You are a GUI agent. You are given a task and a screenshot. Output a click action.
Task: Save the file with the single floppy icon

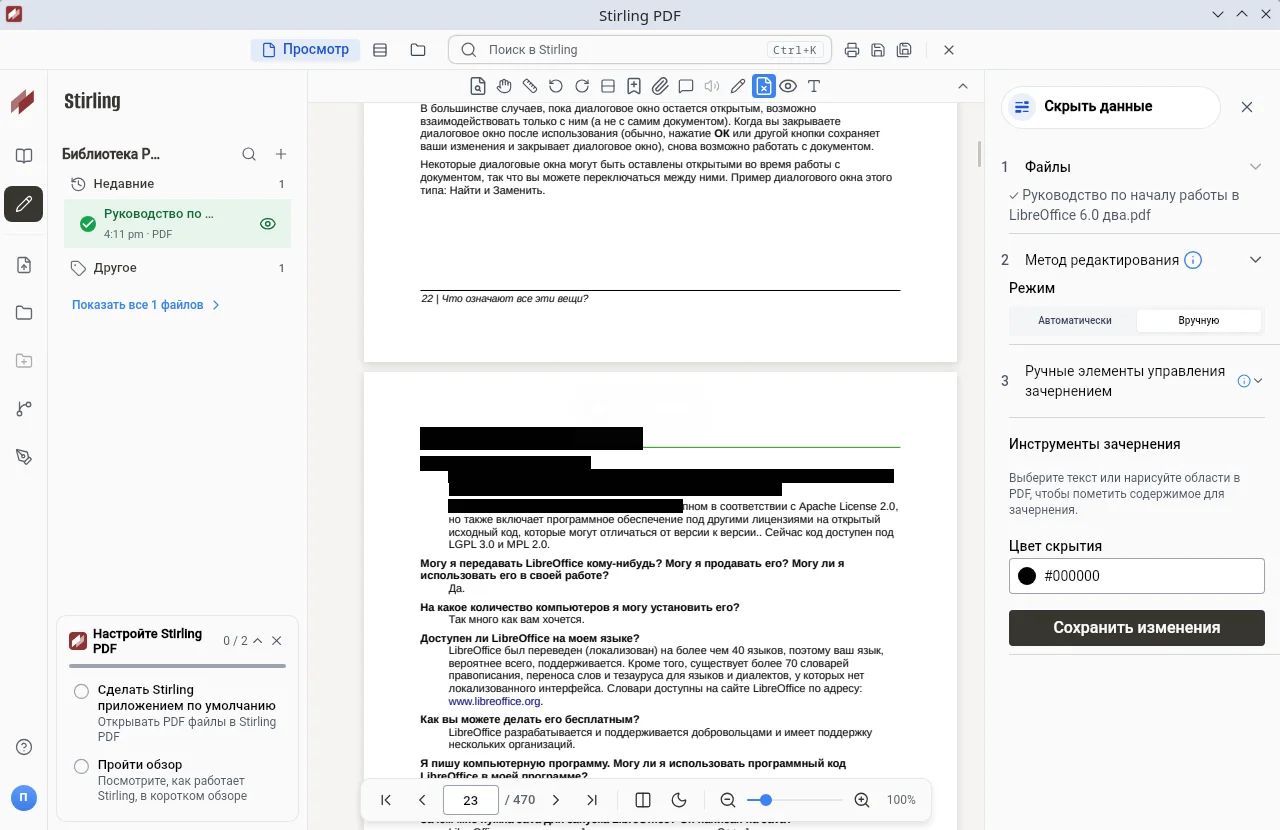click(x=878, y=50)
